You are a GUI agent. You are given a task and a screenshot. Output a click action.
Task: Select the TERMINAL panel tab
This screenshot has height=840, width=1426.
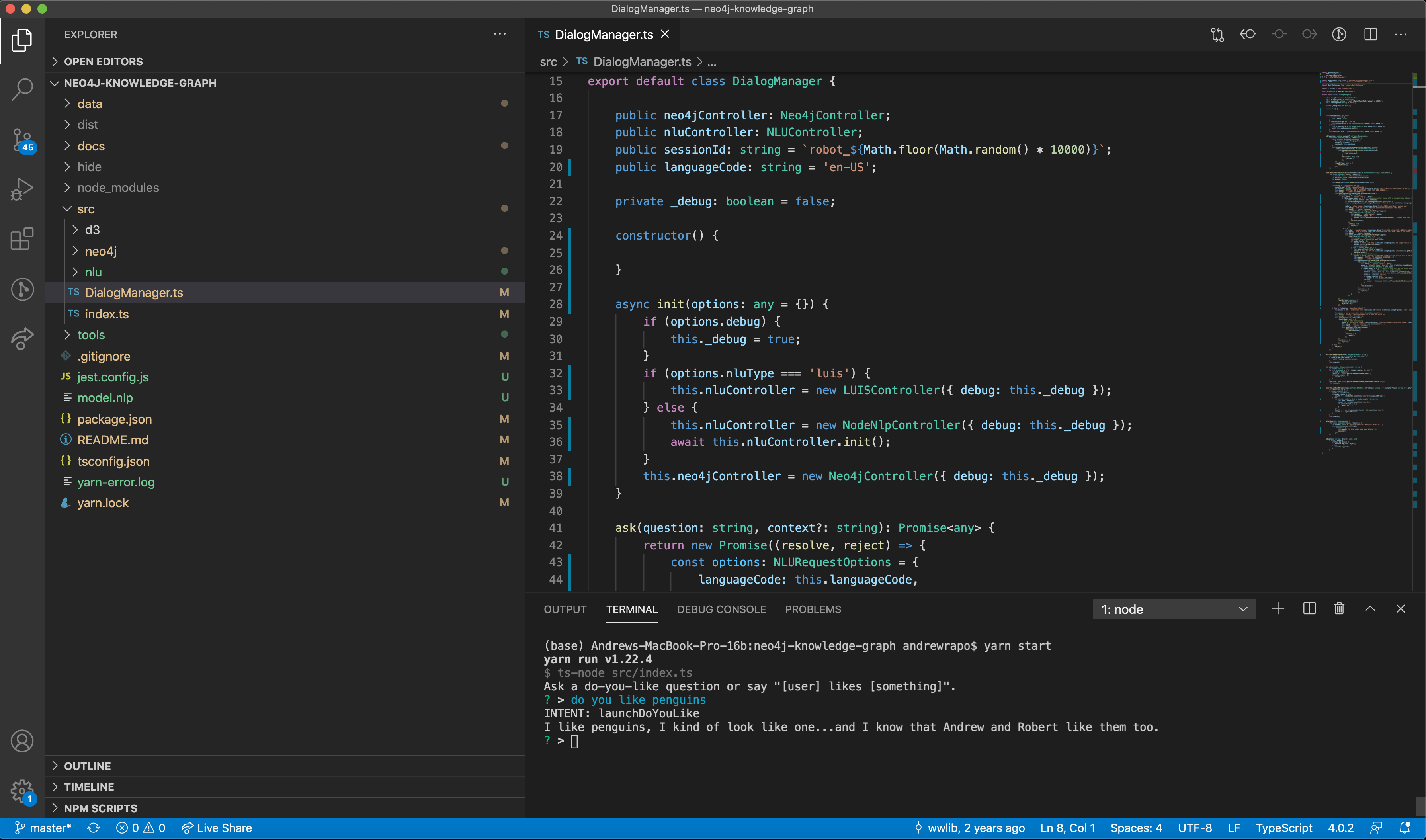click(631, 609)
